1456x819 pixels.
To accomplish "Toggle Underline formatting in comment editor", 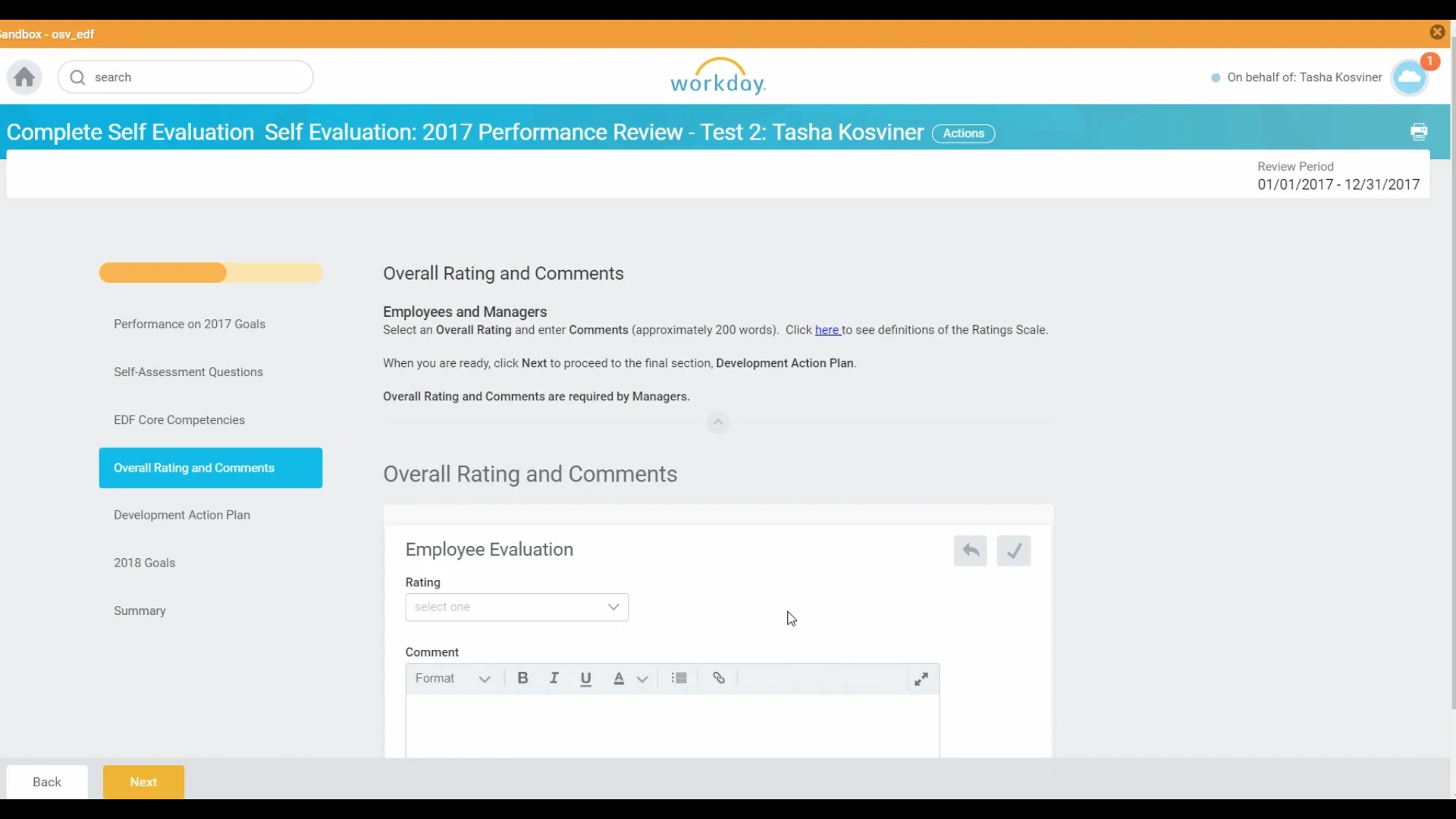I will pyautogui.click(x=585, y=678).
